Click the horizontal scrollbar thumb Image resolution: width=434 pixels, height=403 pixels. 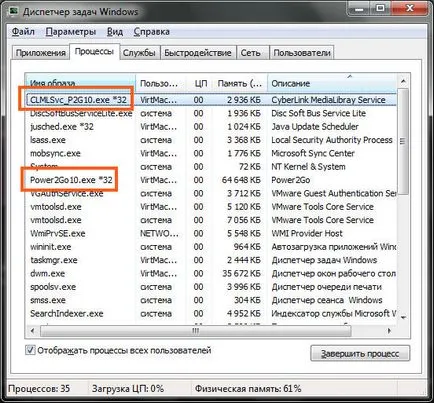[196, 331]
